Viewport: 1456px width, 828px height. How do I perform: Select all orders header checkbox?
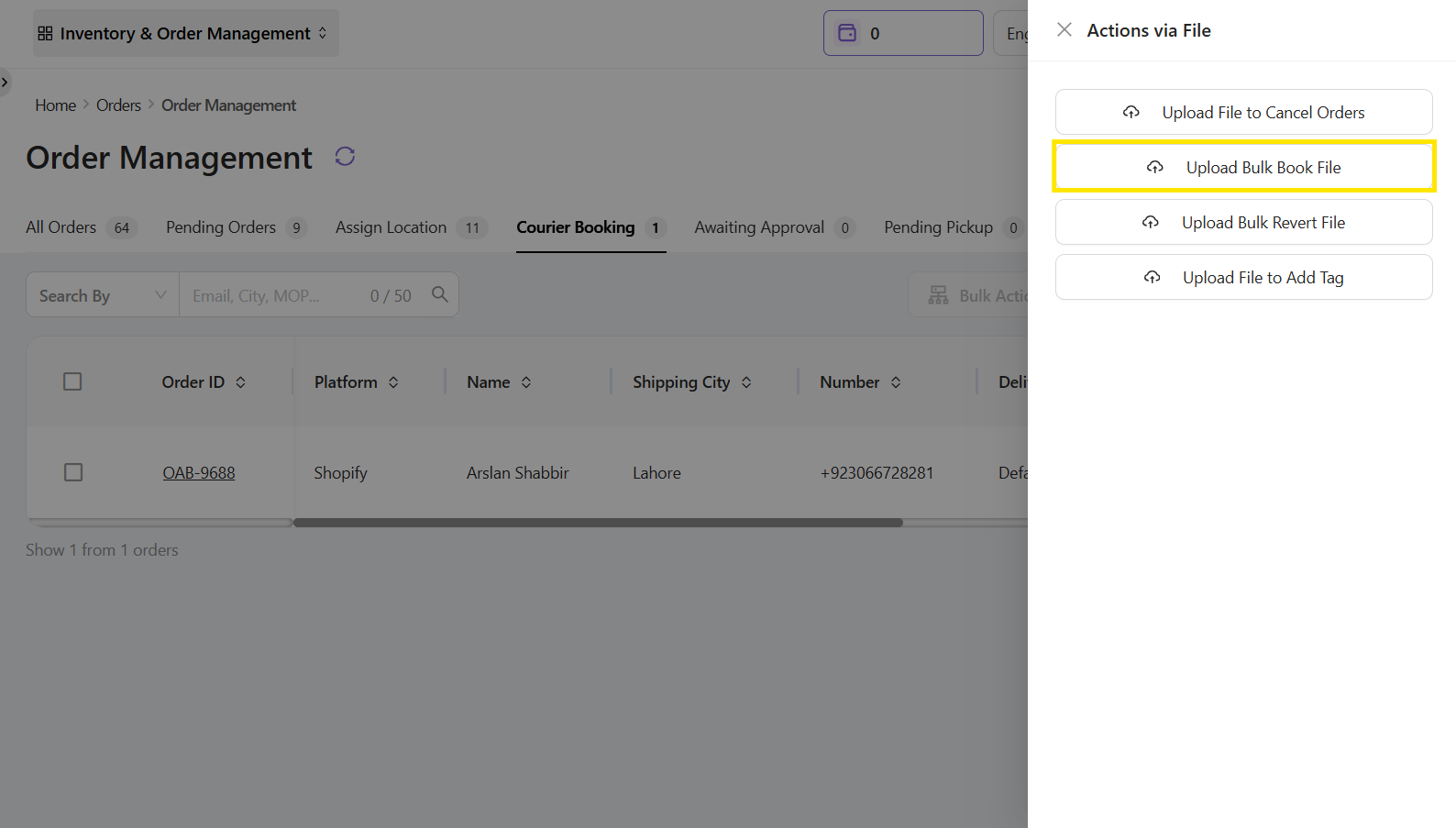72,381
